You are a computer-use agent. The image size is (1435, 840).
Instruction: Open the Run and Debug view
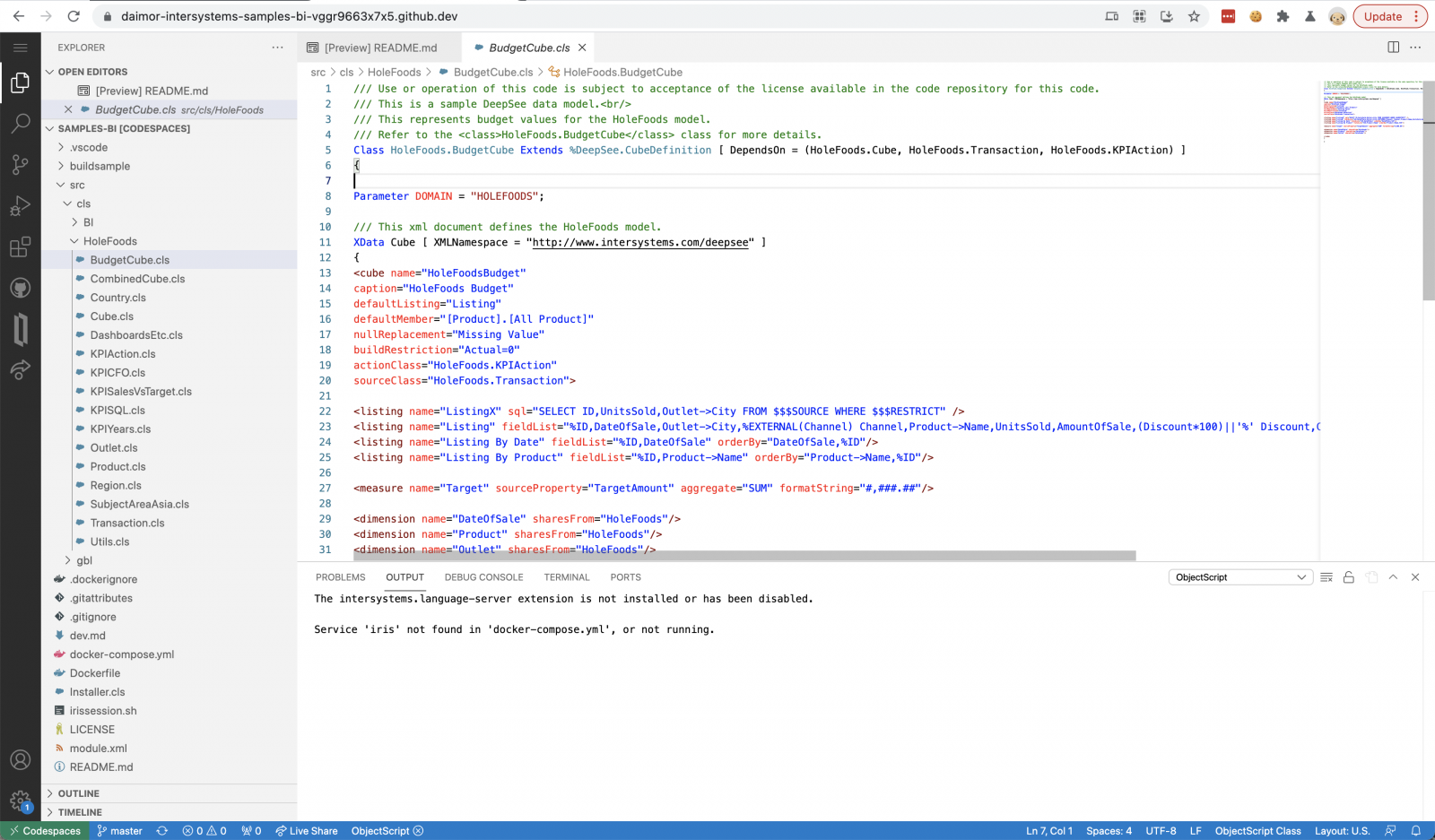tap(20, 206)
